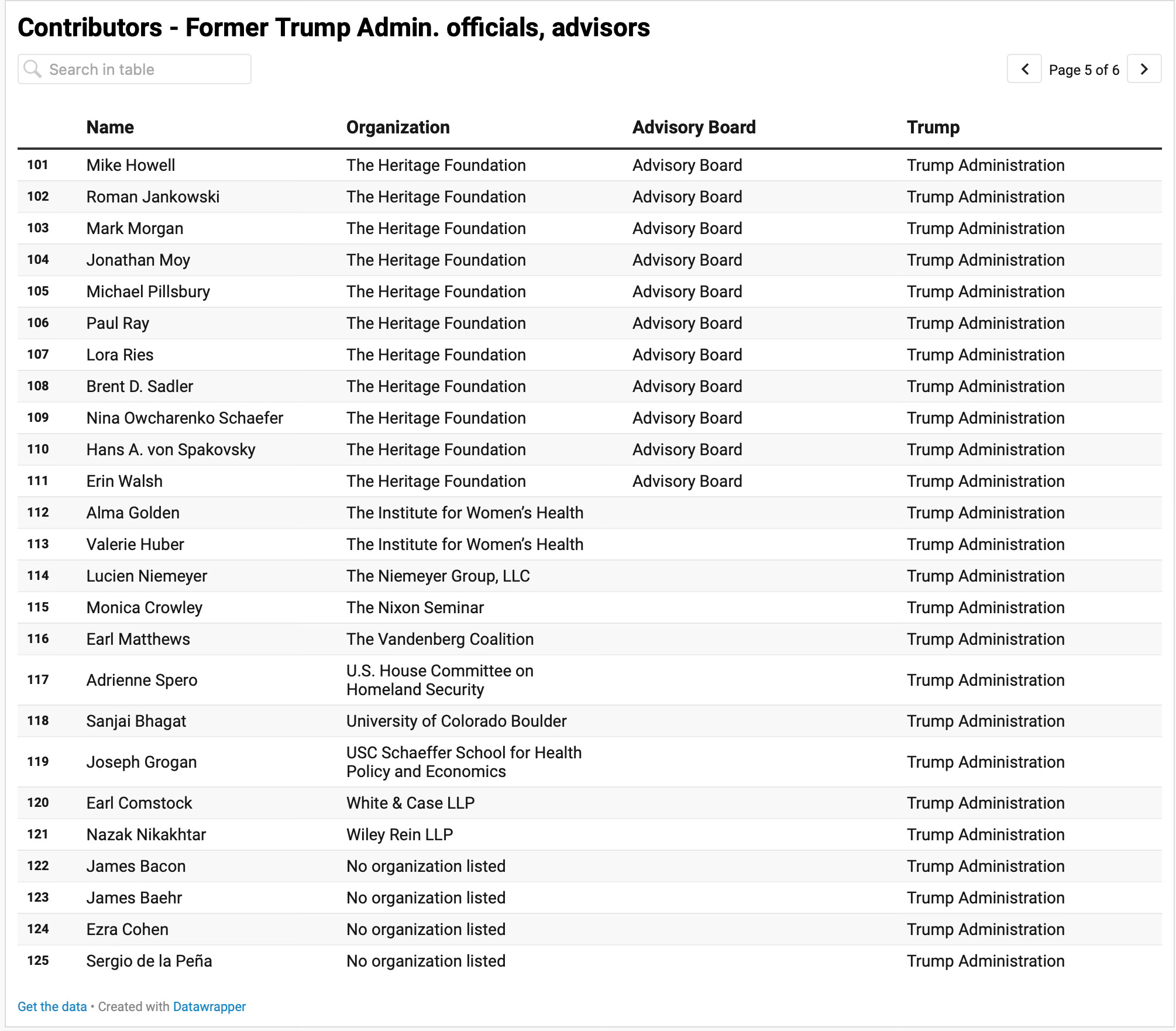Sort by the Organization column header
This screenshot has width=1176, height=1031.
coord(398,127)
